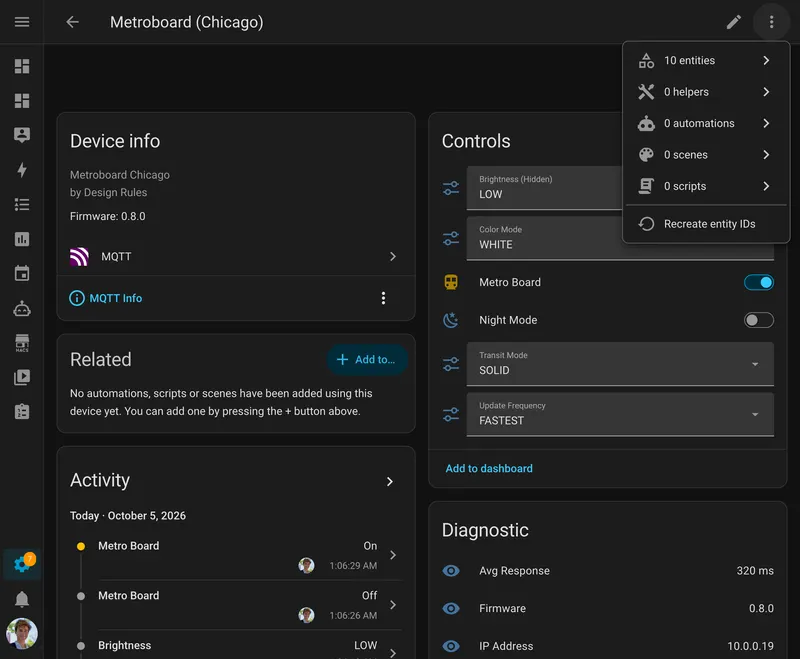Open the user profile avatar

[21, 633]
